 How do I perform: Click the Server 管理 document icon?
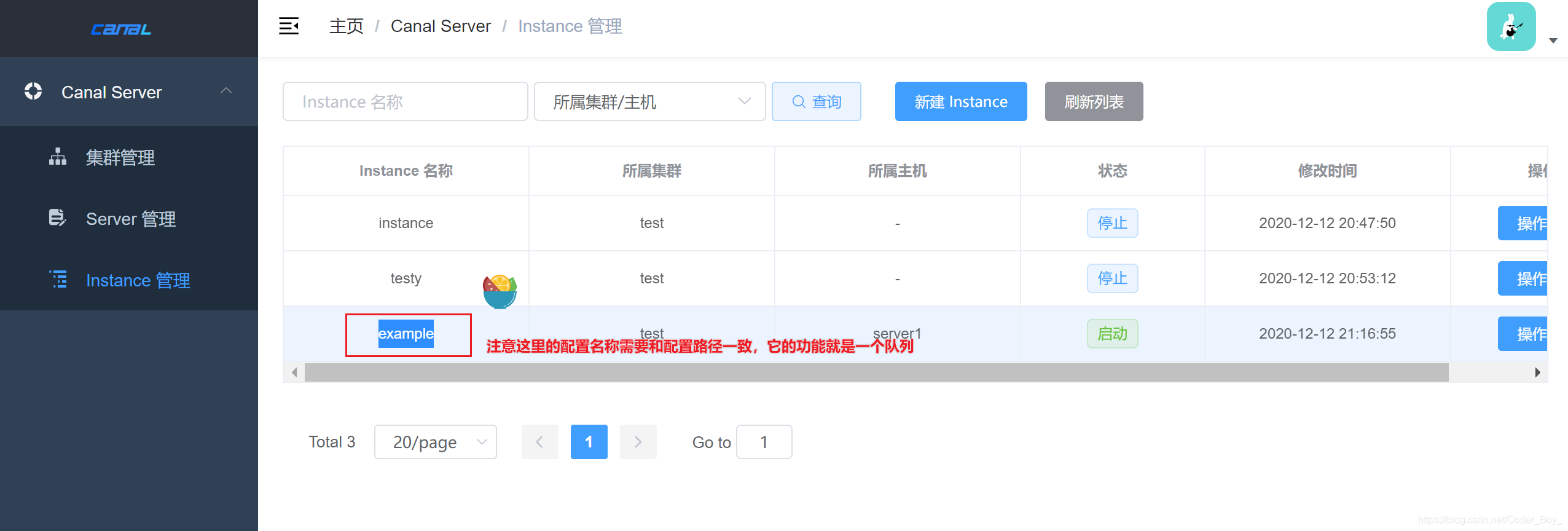pos(57,218)
